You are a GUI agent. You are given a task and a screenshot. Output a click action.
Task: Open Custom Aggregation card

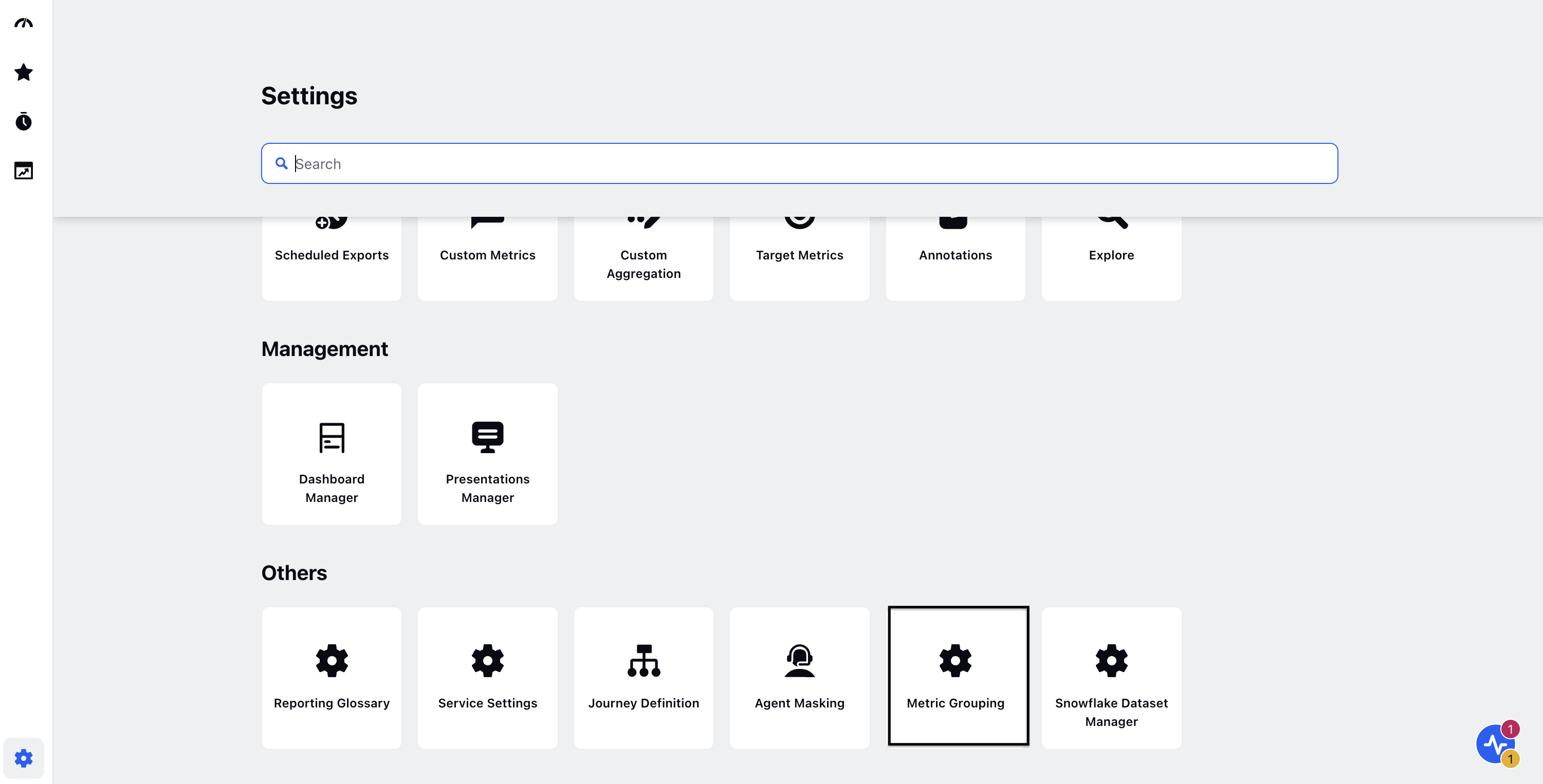pyautogui.click(x=644, y=259)
